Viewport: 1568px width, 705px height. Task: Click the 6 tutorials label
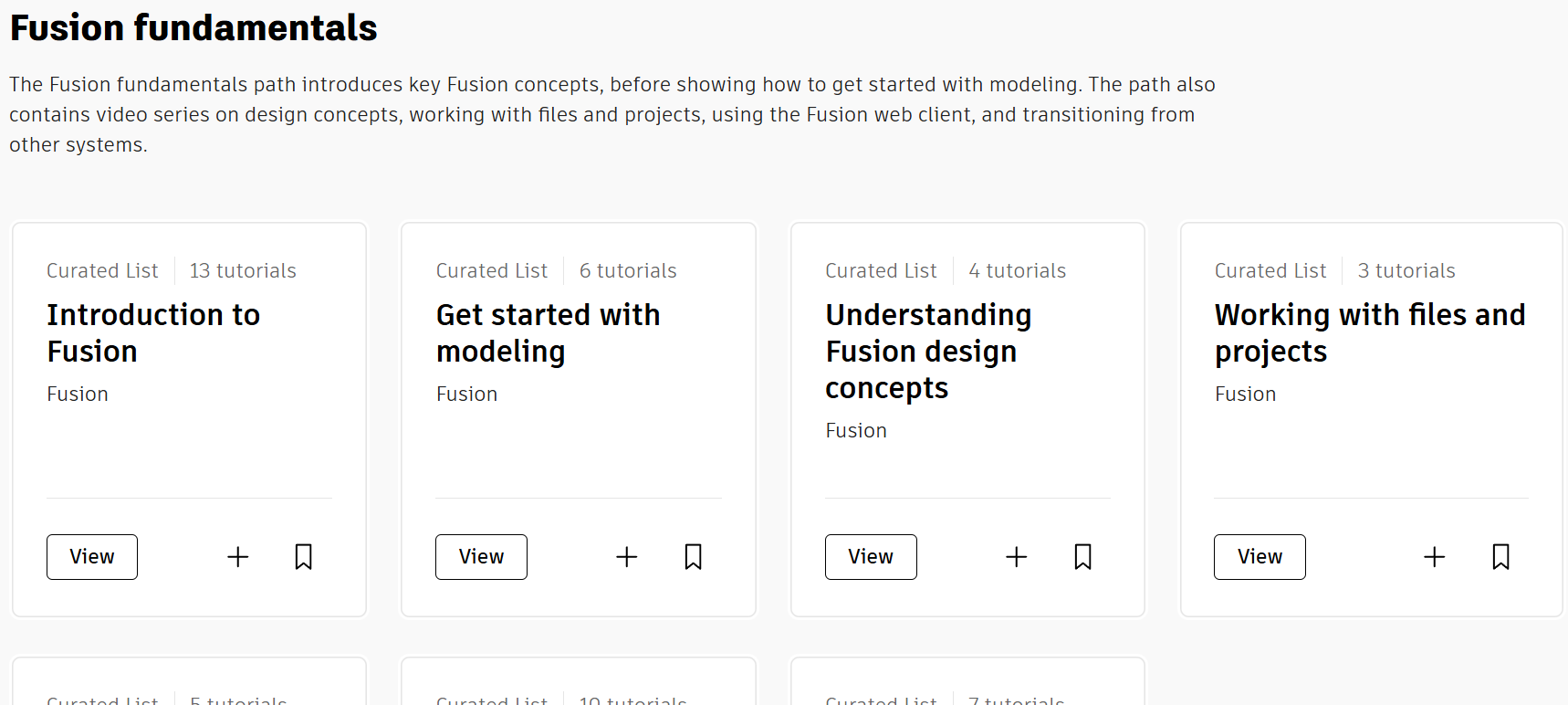(628, 271)
